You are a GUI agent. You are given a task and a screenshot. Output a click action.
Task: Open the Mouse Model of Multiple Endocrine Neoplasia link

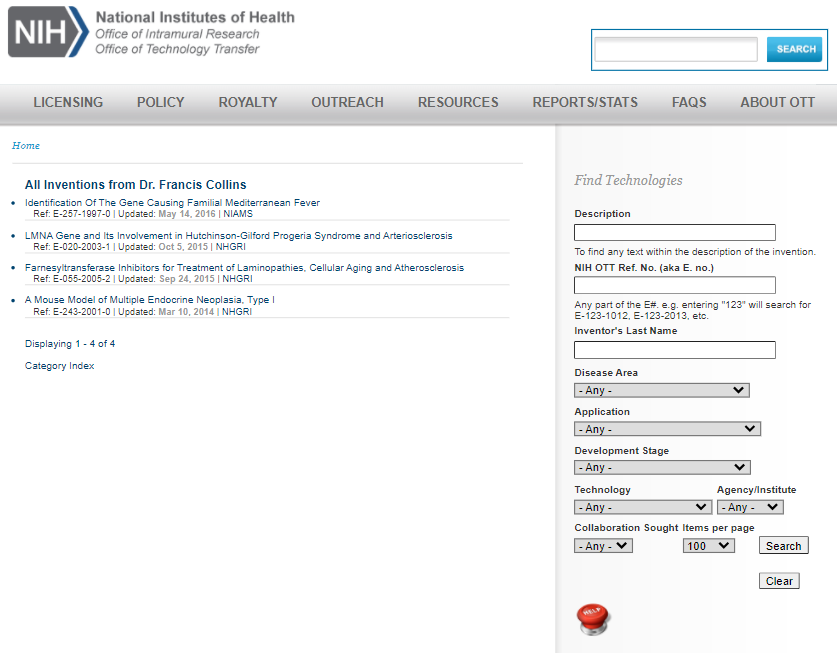coord(149,300)
